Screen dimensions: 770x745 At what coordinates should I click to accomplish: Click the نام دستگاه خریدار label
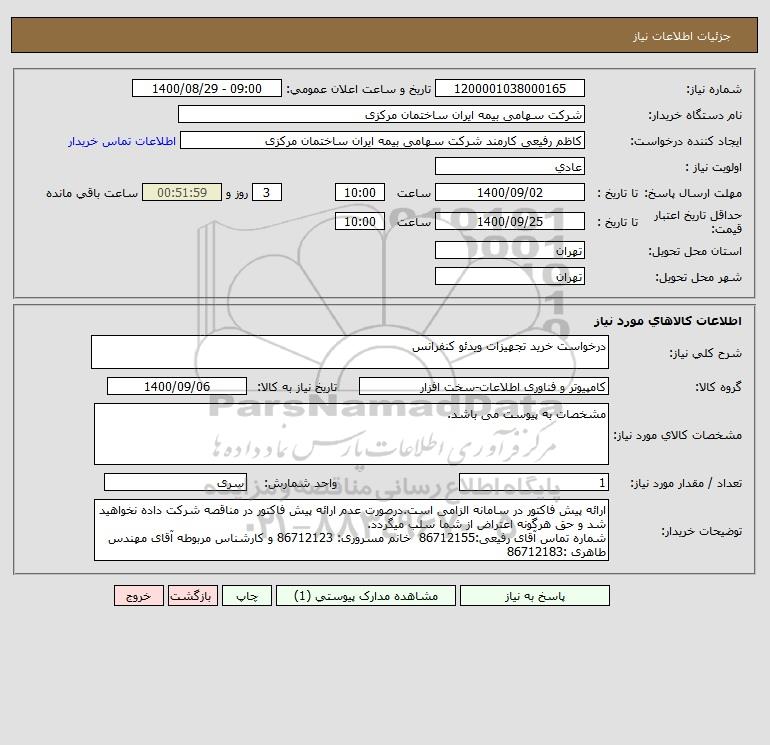click(x=695, y=115)
